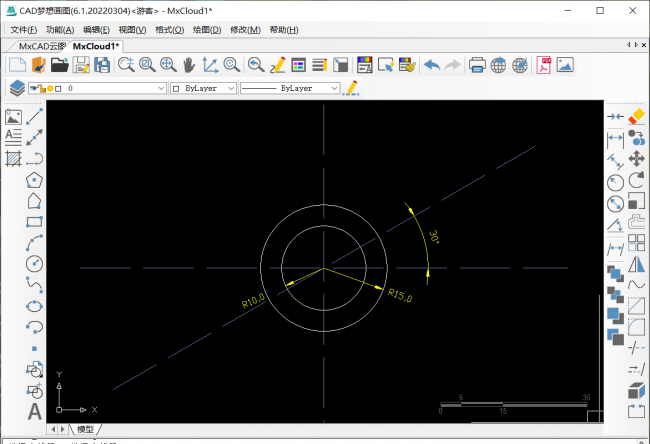Select the linear dimension tool

[615, 139]
